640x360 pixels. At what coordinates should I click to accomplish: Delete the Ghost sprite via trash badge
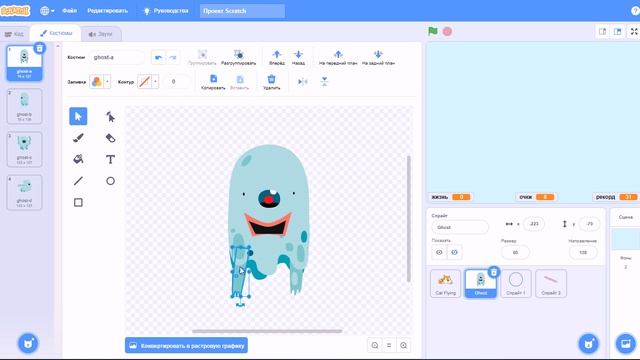pos(493,272)
